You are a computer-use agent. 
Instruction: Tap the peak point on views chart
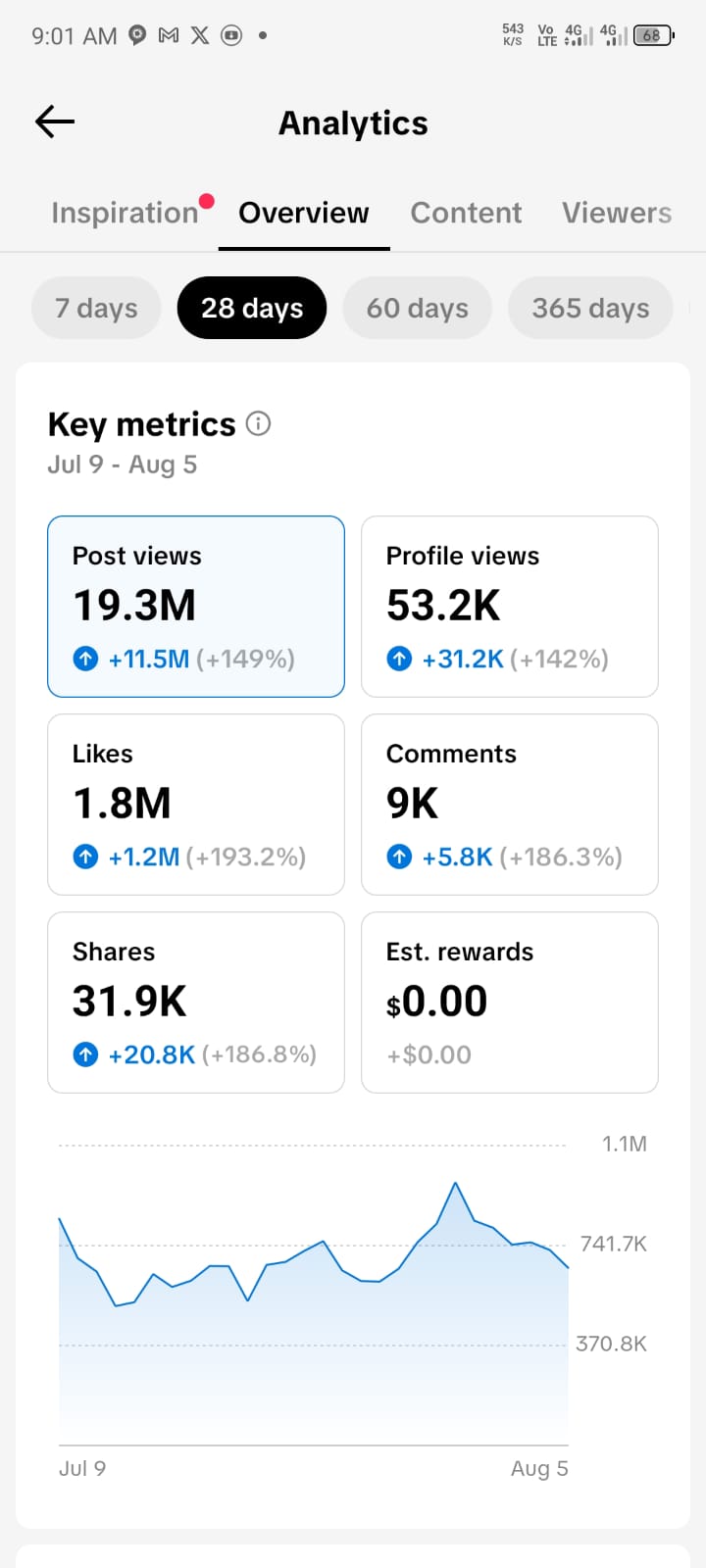pyautogui.click(x=456, y=1184)
